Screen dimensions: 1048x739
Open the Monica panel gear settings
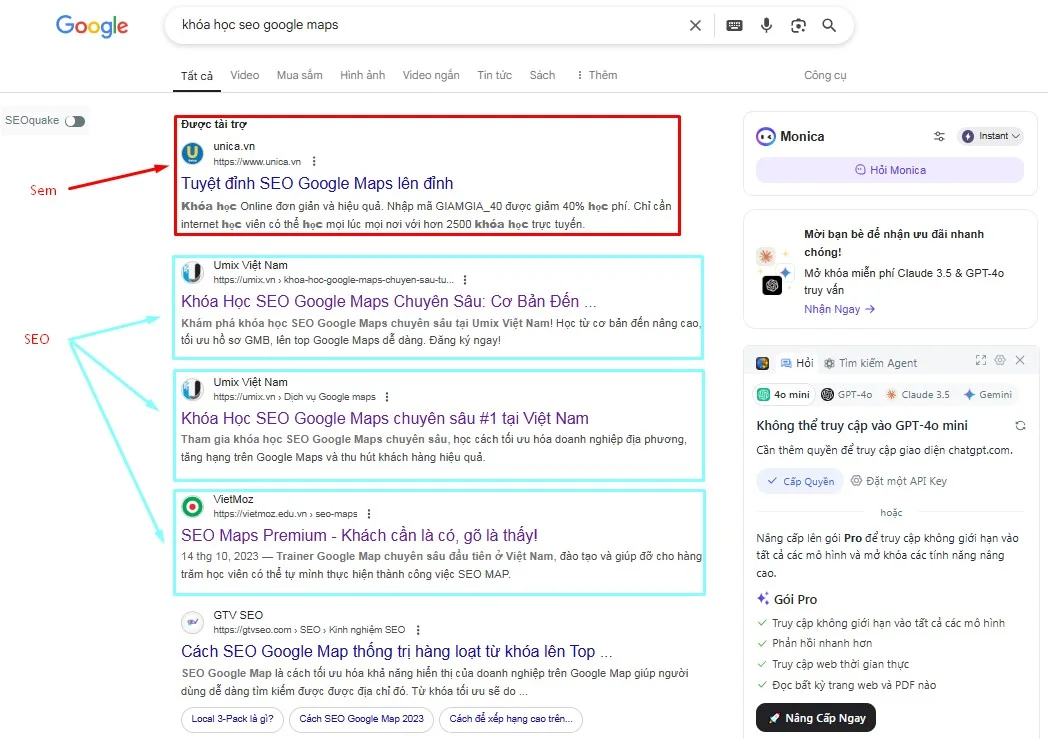click(x=1000, y=360)
